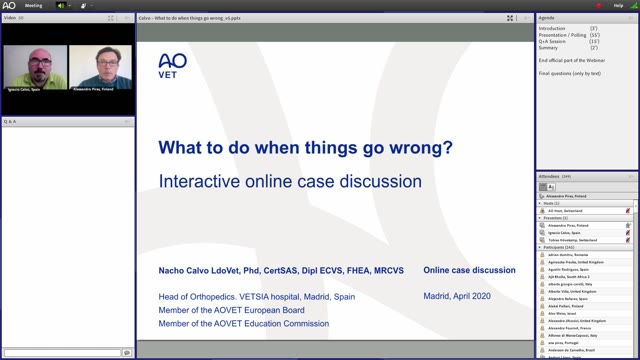Click the Attendees pod title
The height and width of the screenshot is (360, 640).
[x=549, y=176]
